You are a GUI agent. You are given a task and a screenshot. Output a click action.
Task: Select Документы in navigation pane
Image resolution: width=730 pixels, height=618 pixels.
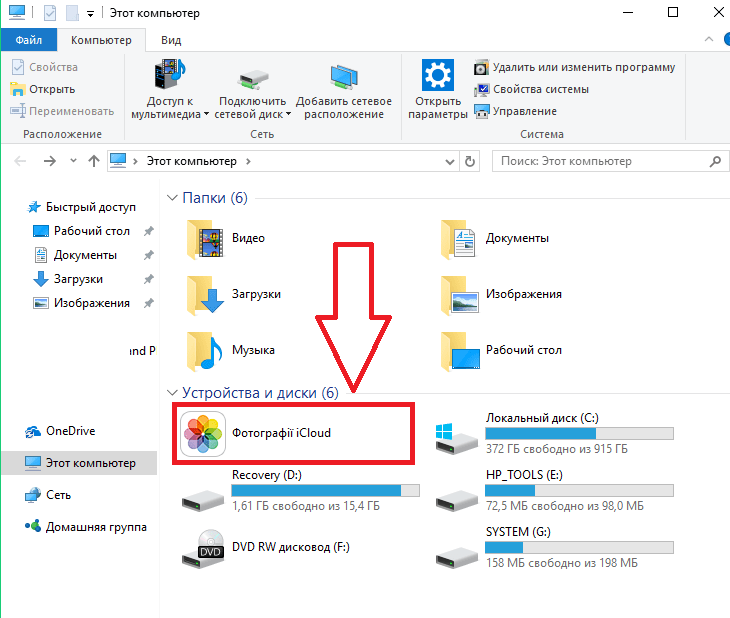[x=75, y=255]
